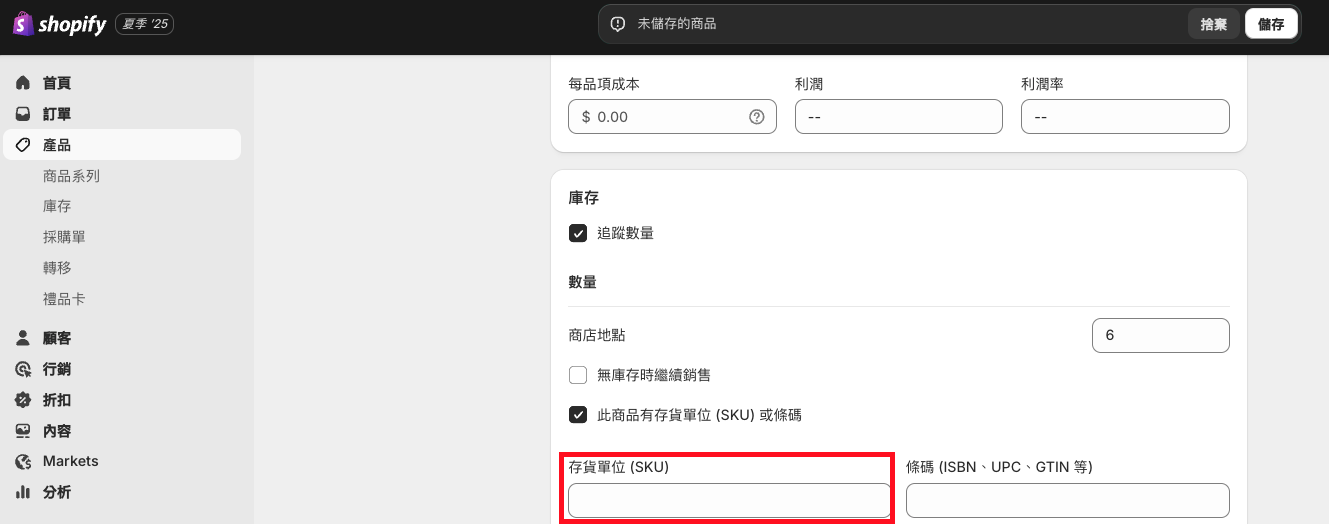Click the home icon beside 首頁
This screenshot has height=524, width=1329.
click(23, 83)
